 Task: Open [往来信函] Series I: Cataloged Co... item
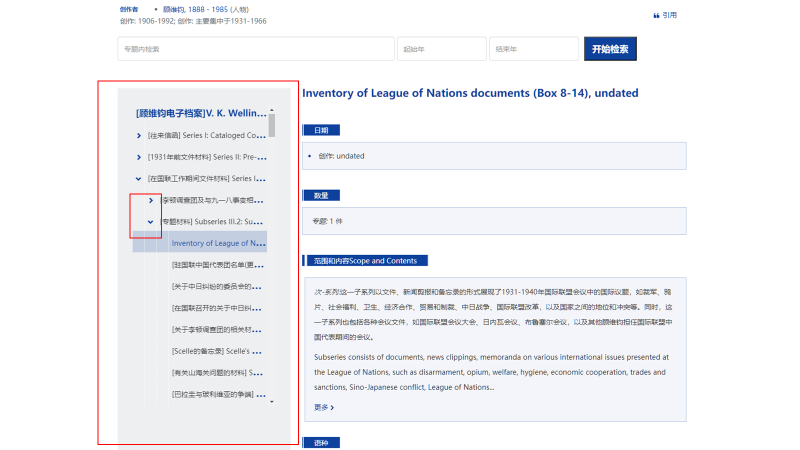pos(207,136)
